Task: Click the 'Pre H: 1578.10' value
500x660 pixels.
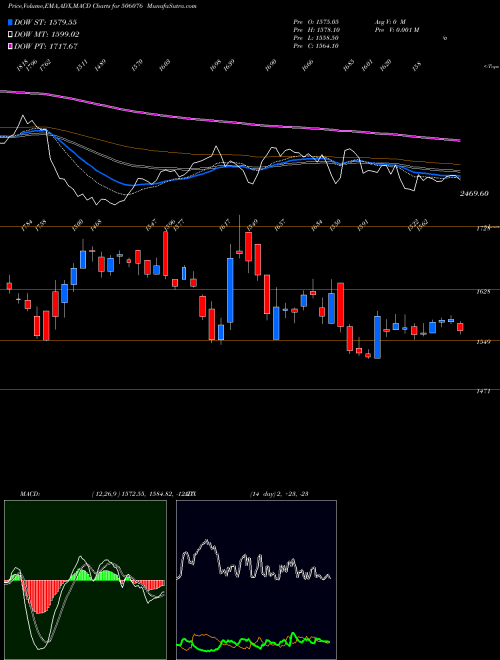Action: coord(317,30)
